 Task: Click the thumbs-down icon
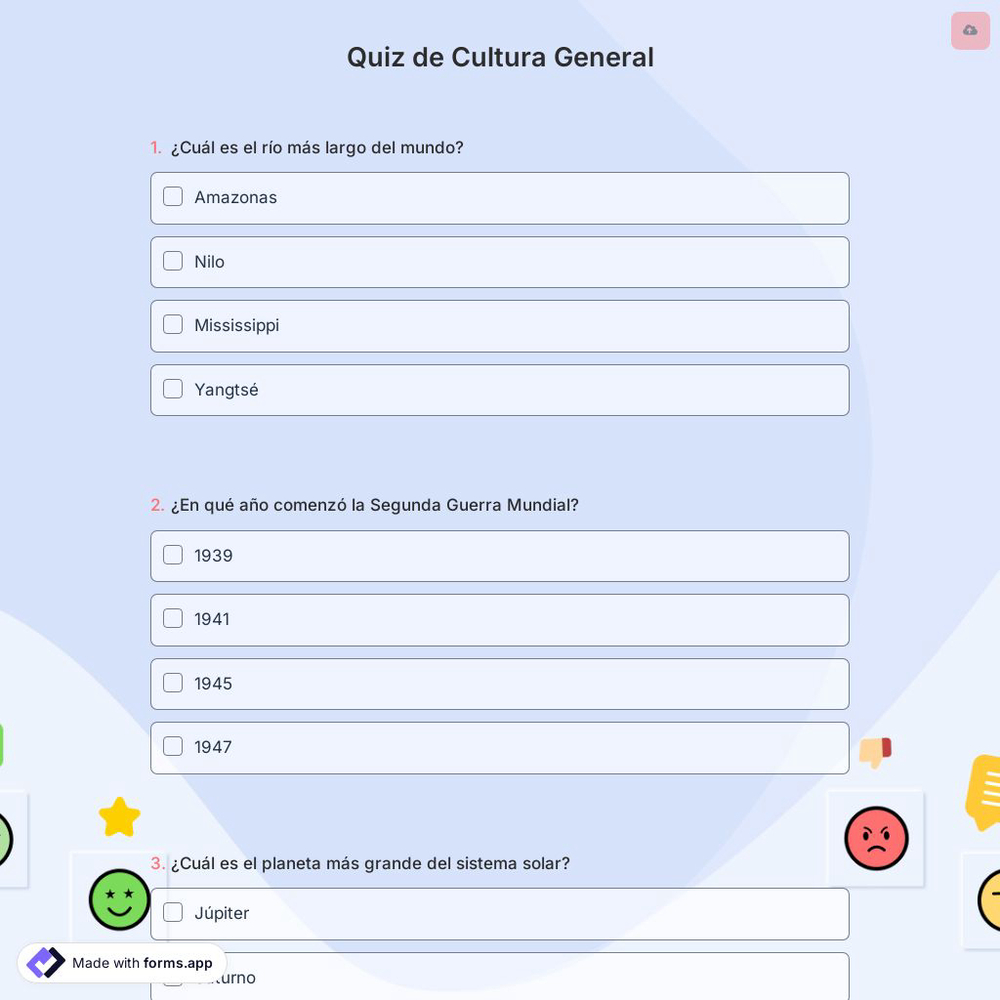(875, 751)
